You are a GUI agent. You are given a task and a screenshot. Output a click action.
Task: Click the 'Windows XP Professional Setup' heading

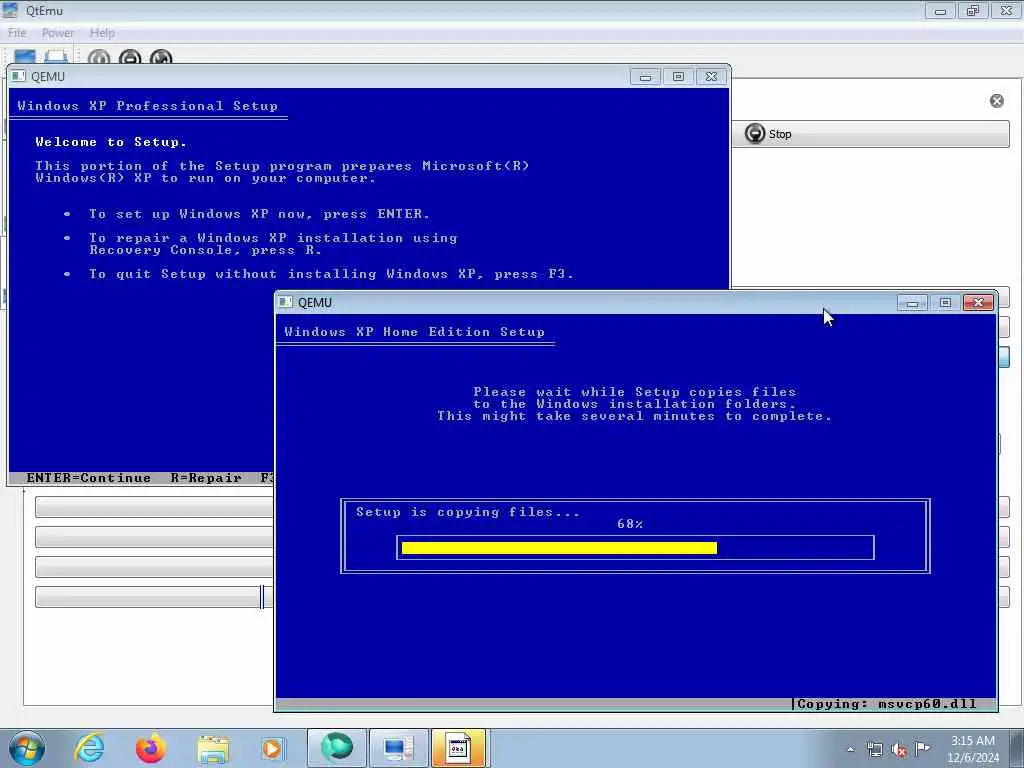tap(148, 106)
